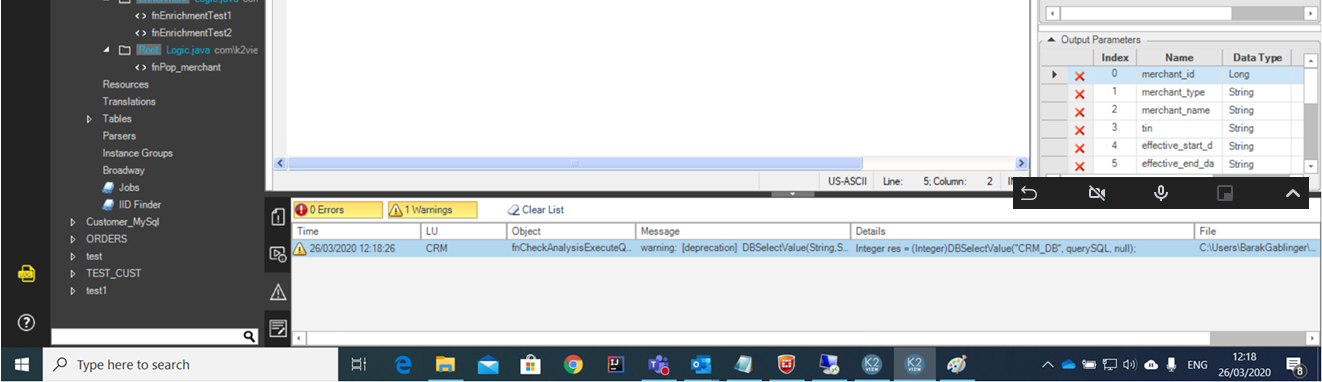The width and height of the screenshot is (1322, 382).
Task: Toggle the 1 Warnings filter
Action: (433, 210)
